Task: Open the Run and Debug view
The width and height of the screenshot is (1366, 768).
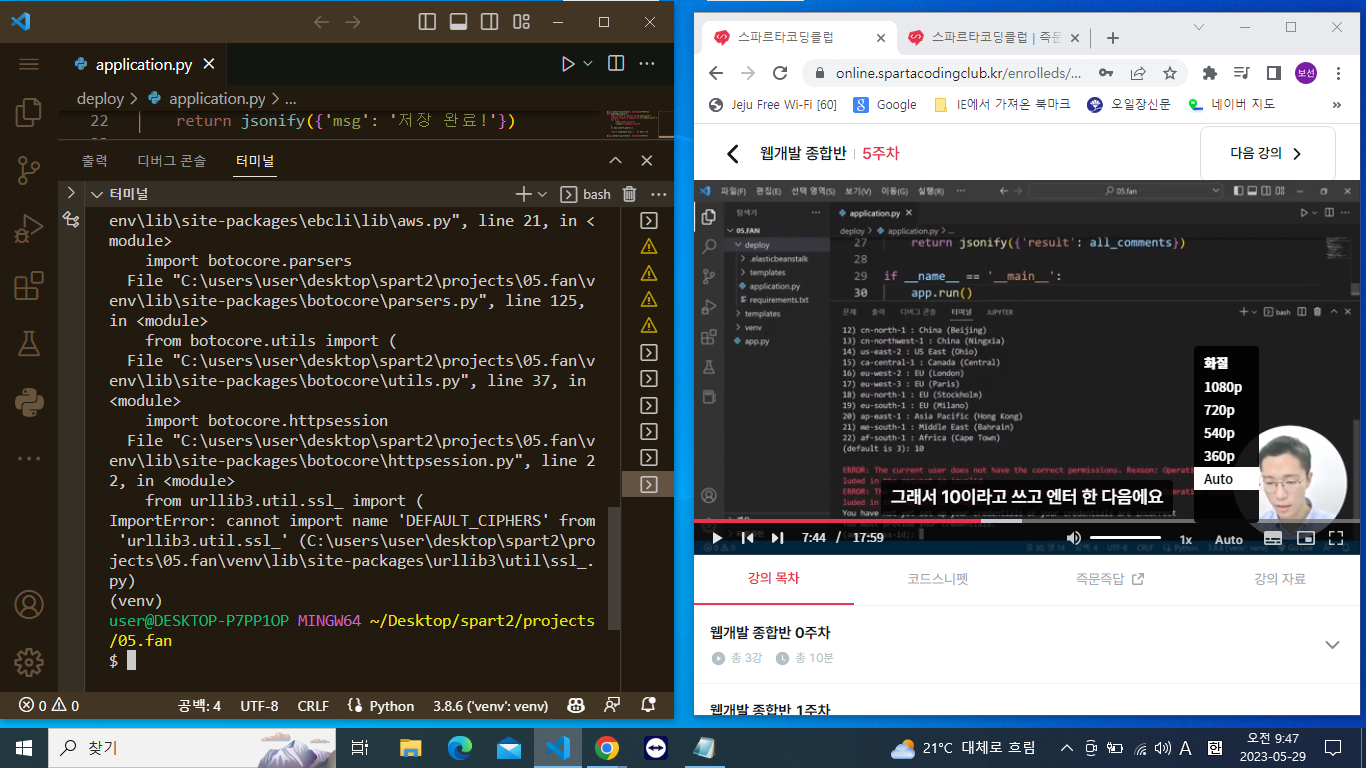Action: (x=28, y=229)
